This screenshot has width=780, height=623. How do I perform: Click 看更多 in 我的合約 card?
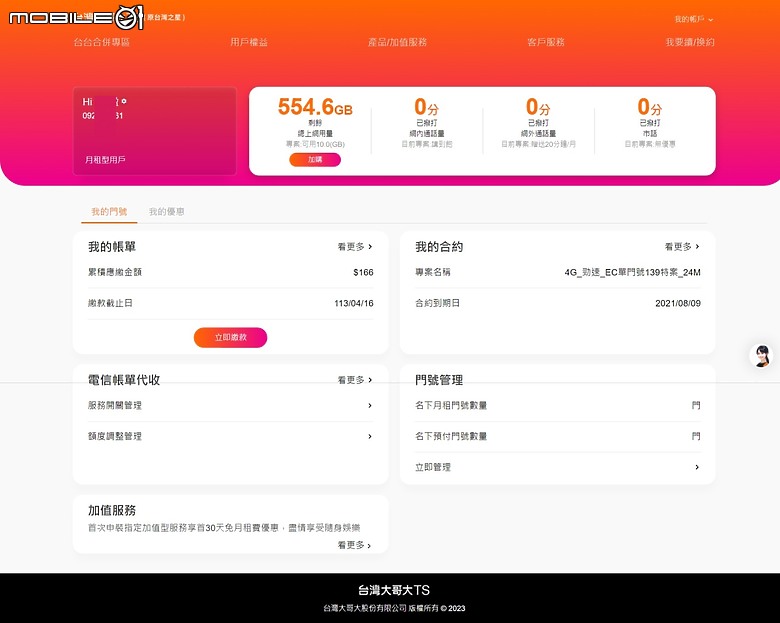tap(682, 247)
